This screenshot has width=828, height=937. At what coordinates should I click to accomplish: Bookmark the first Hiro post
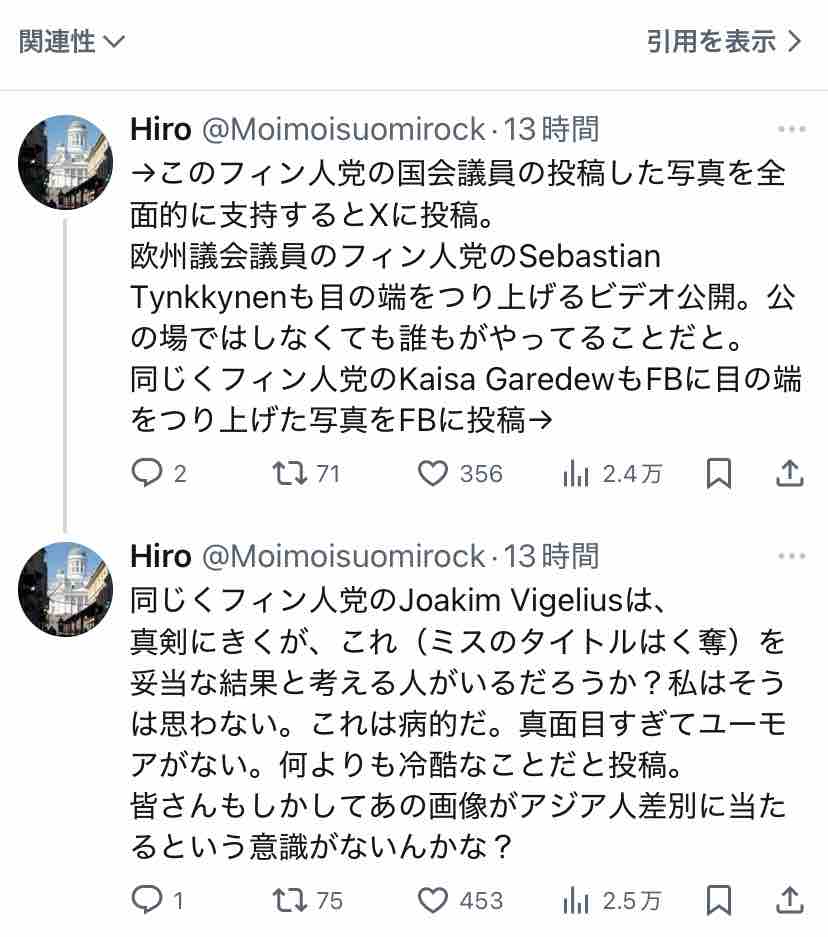click(x=718, y=473)
